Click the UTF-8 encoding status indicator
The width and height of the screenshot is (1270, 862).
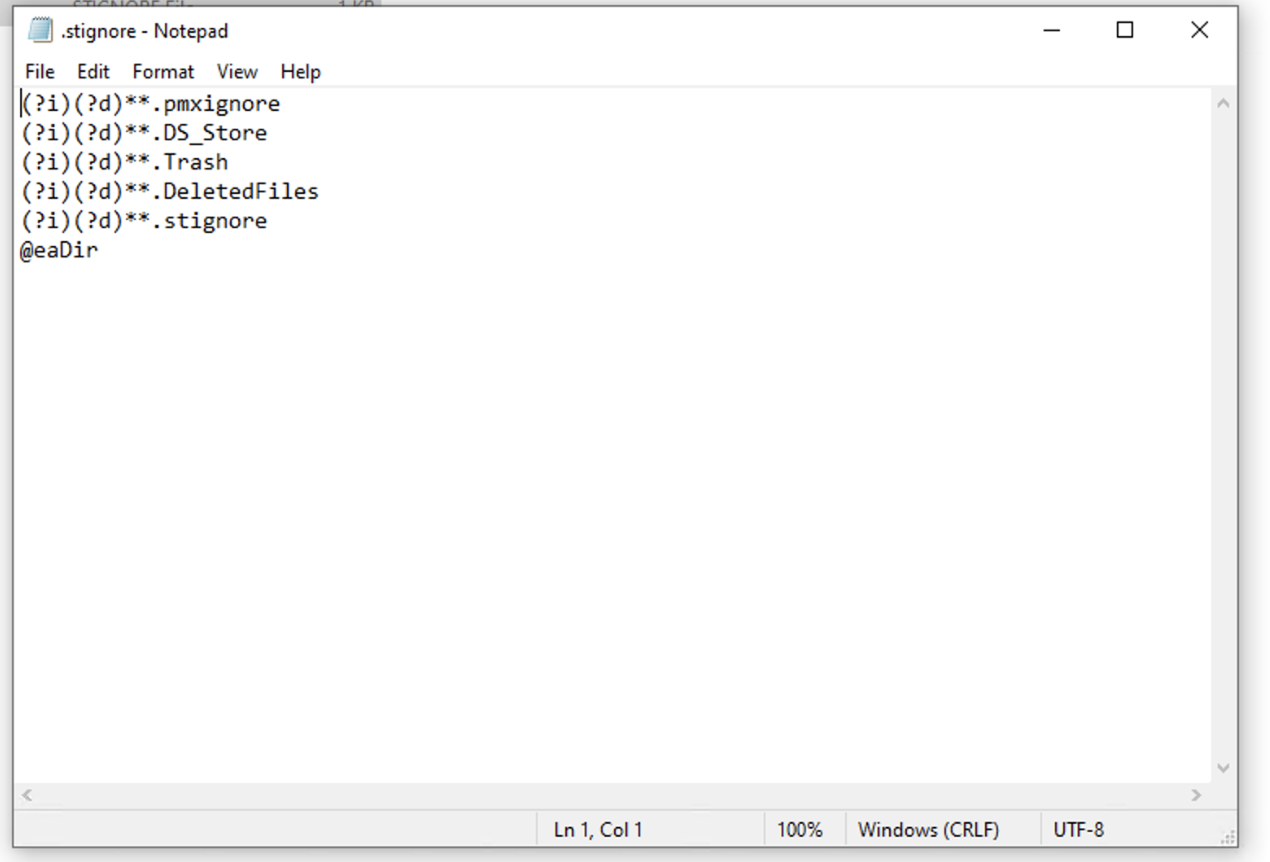coord(1079,830)
